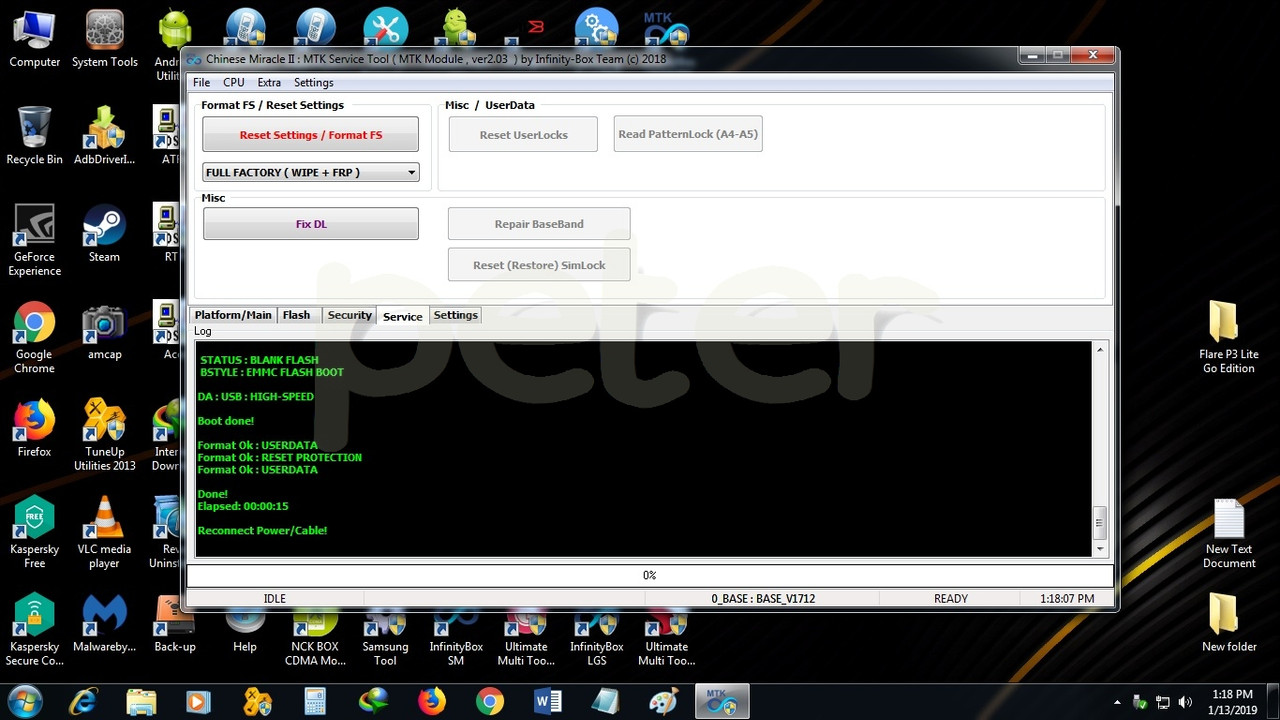Click Reset (Restore) SimLock button
The width and height of the screenshot is (1280, 720).
pos(539,265)
